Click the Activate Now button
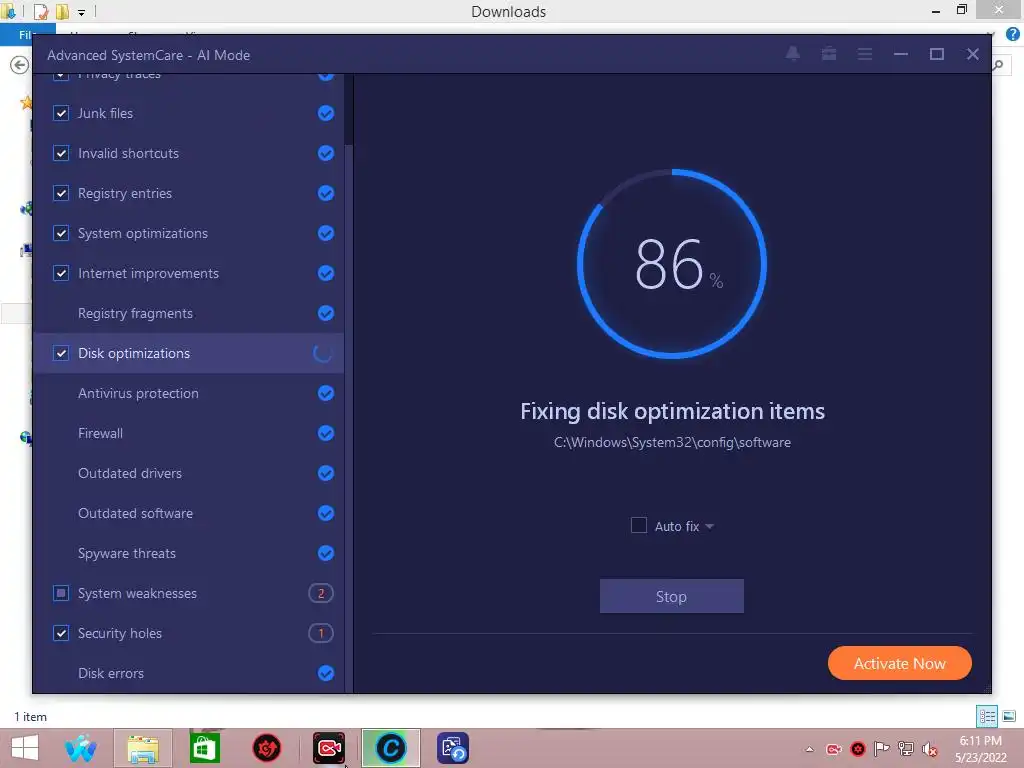This screenshot has width=1024, height=768. click(899, 664)
